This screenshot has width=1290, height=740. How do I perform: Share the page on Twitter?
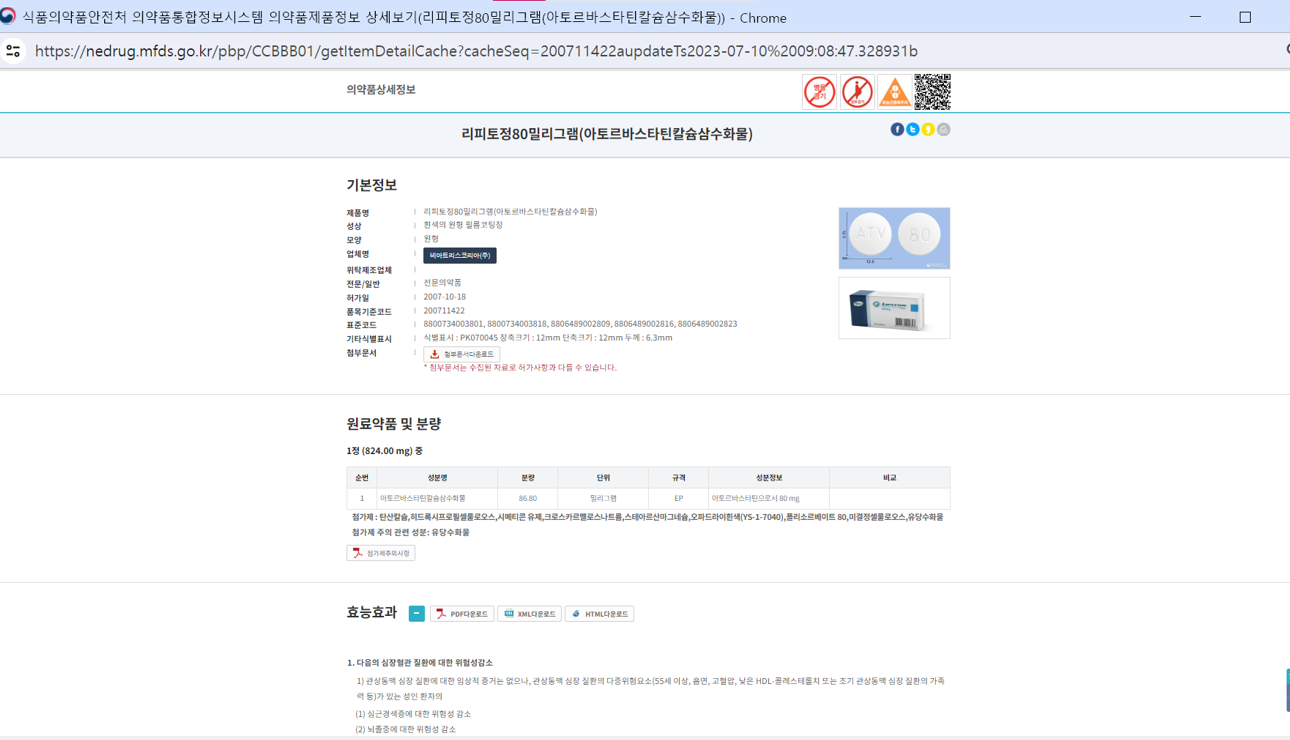(912, 129)
